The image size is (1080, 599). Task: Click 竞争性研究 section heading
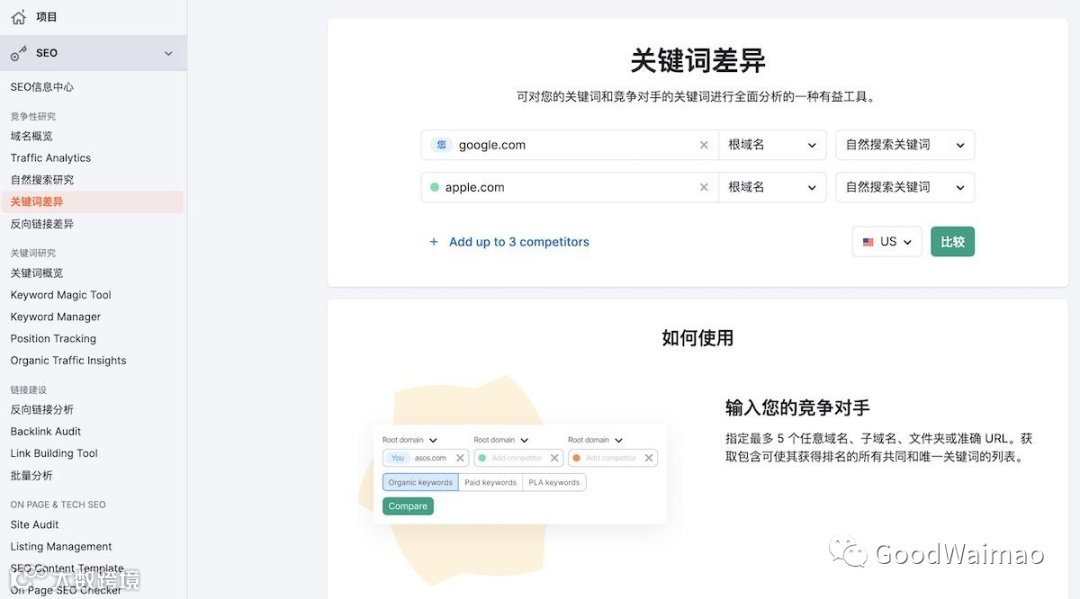[33, 116]
